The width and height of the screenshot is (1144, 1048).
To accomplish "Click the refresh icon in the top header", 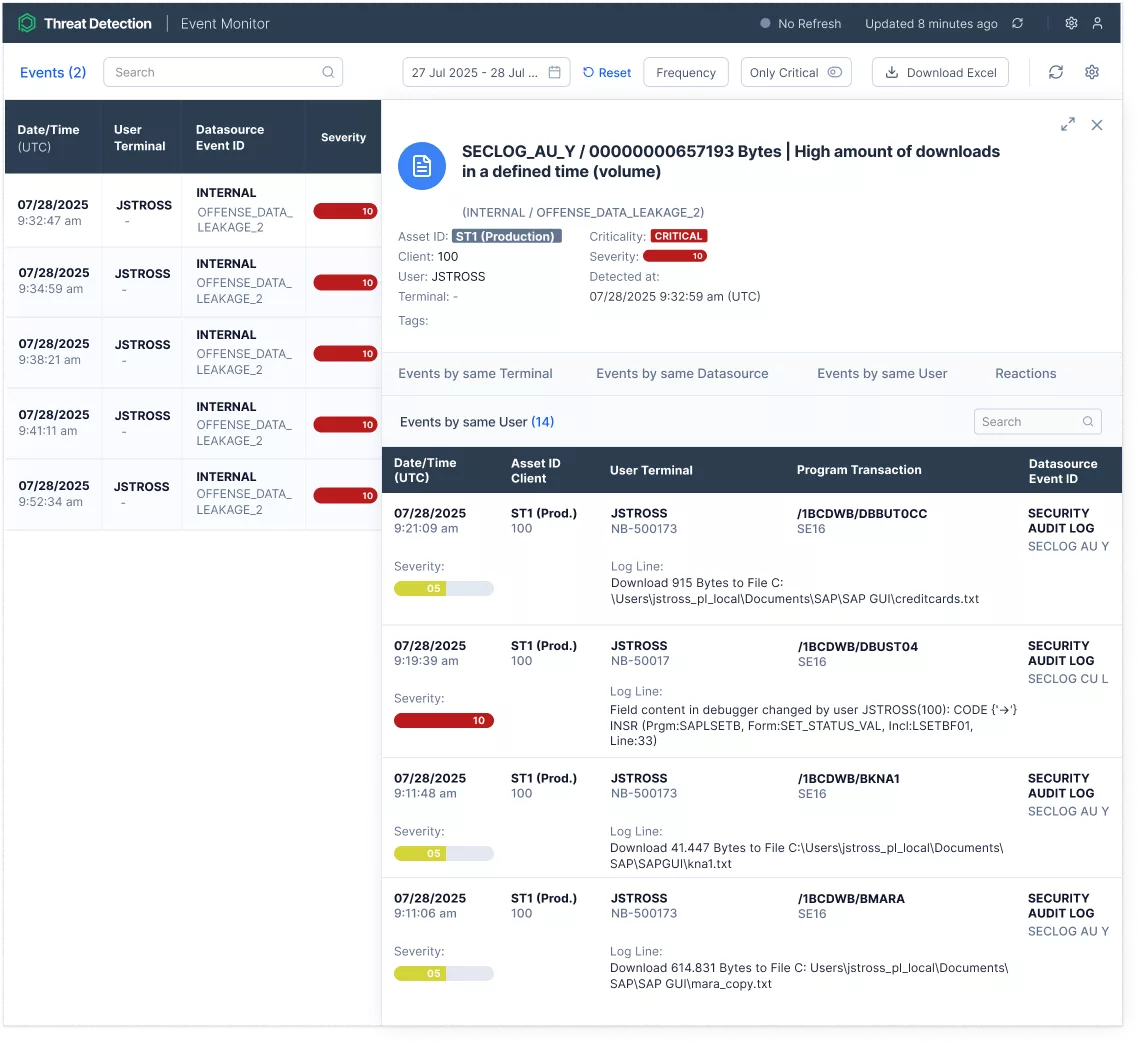I will point(1016,23).
